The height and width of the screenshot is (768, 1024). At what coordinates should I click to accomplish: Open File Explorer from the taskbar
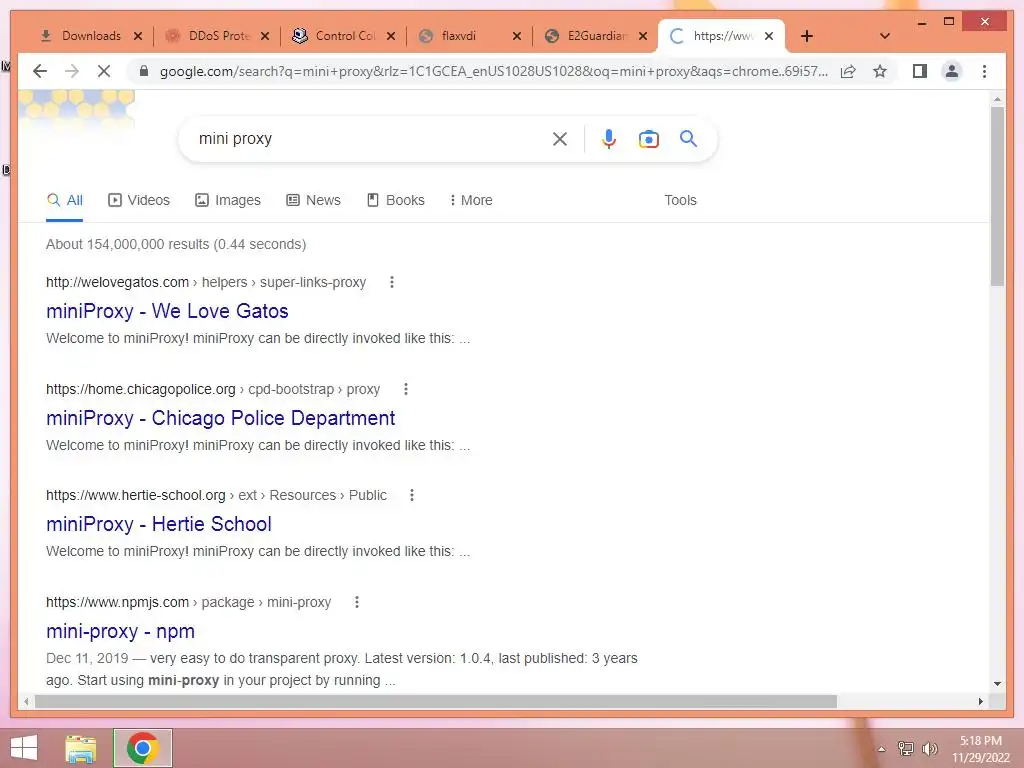coord(81,748)
